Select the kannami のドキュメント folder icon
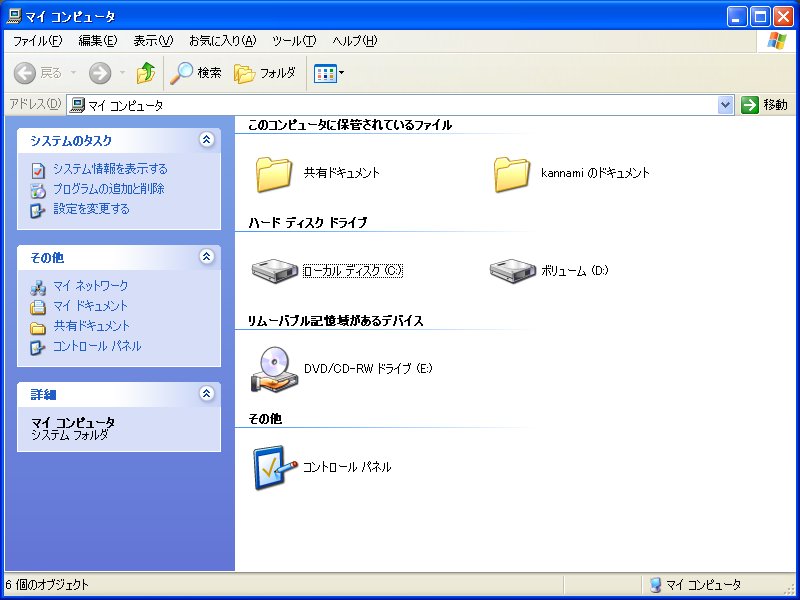 pyautogui.click(x=512, y=174)
